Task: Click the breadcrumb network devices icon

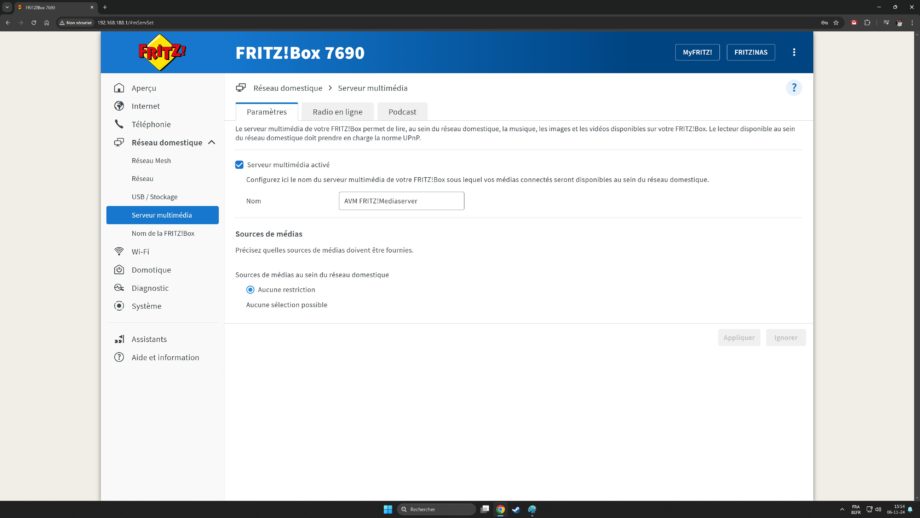Action: coord(241,88)
